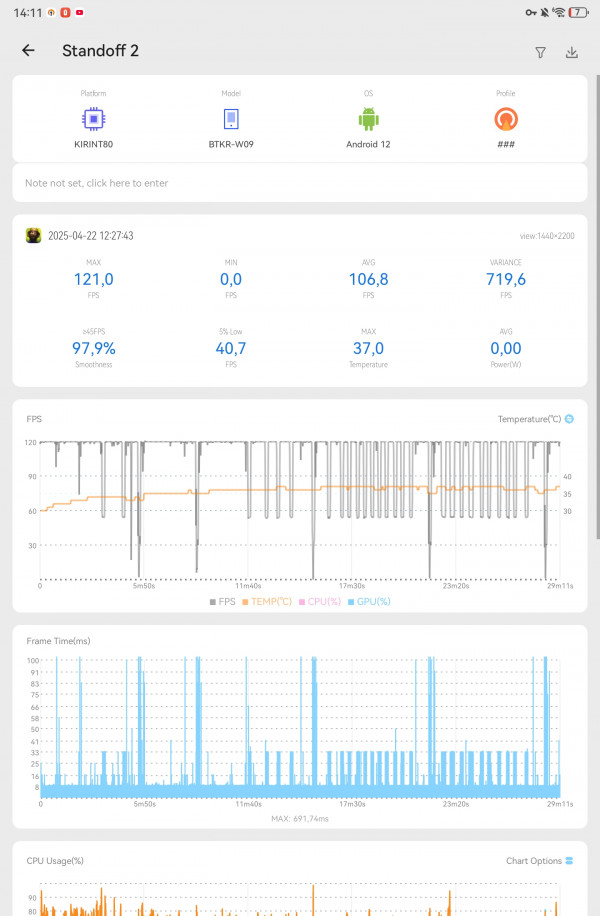Tap the Standoff 2 game icon by date
Screen dimensions: 600x916
point(33,235)
